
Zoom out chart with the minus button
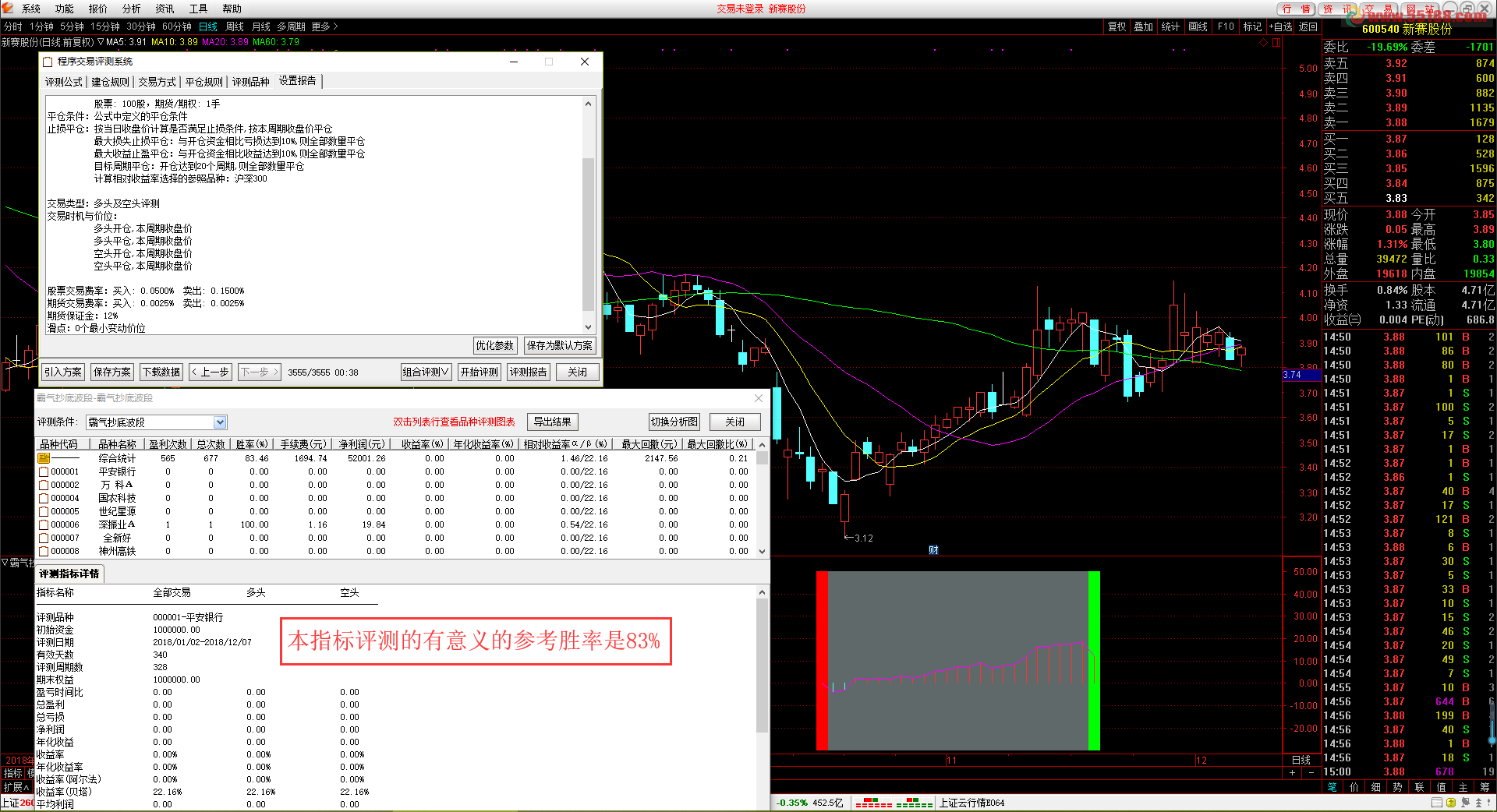[x=1311, y=772]
